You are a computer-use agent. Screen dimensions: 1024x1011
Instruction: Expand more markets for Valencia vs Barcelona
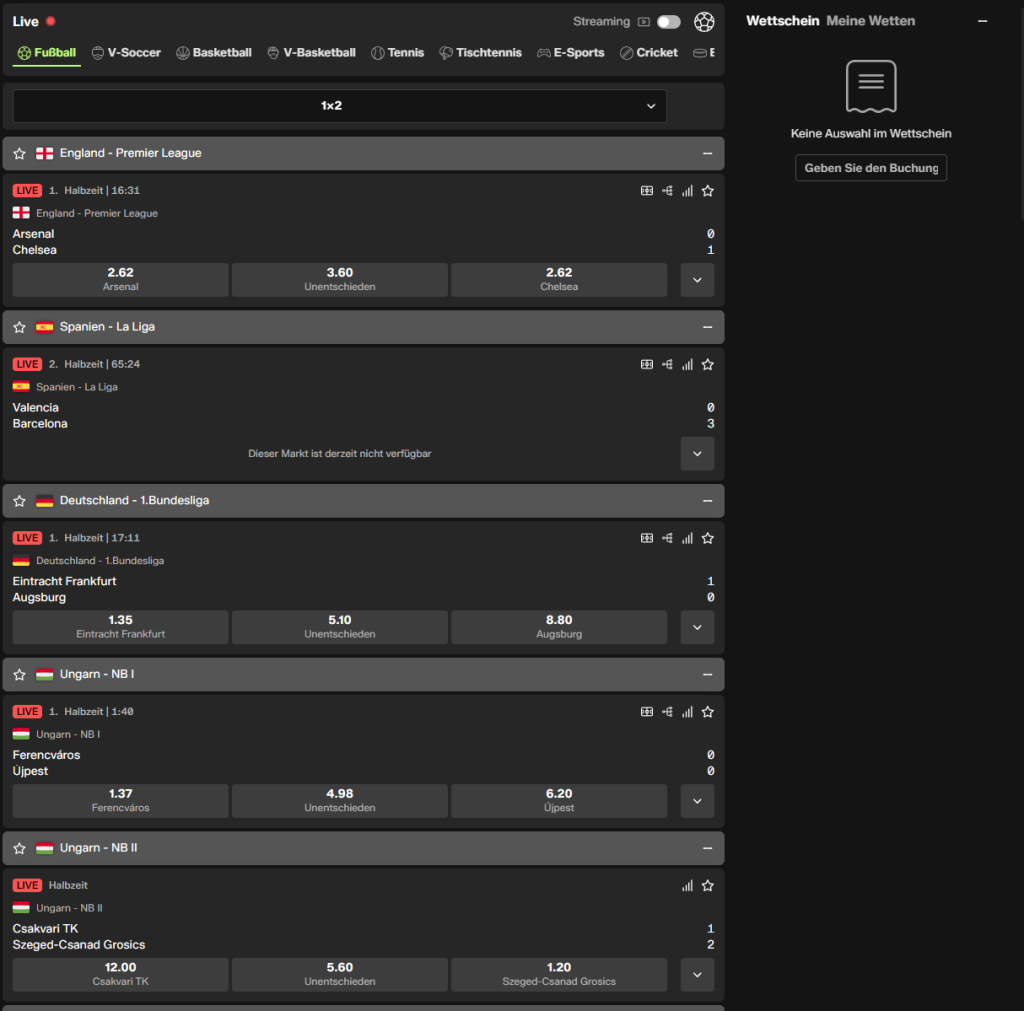coord(697,453)
